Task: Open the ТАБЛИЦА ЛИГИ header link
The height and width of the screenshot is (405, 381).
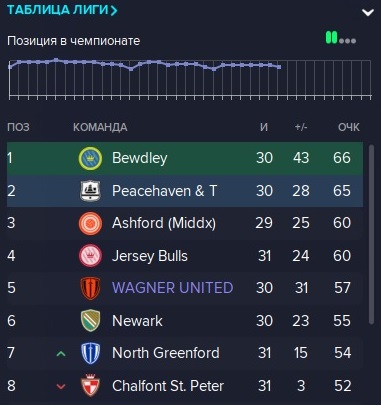Action: pyautogui.click(x=62, y=10)
